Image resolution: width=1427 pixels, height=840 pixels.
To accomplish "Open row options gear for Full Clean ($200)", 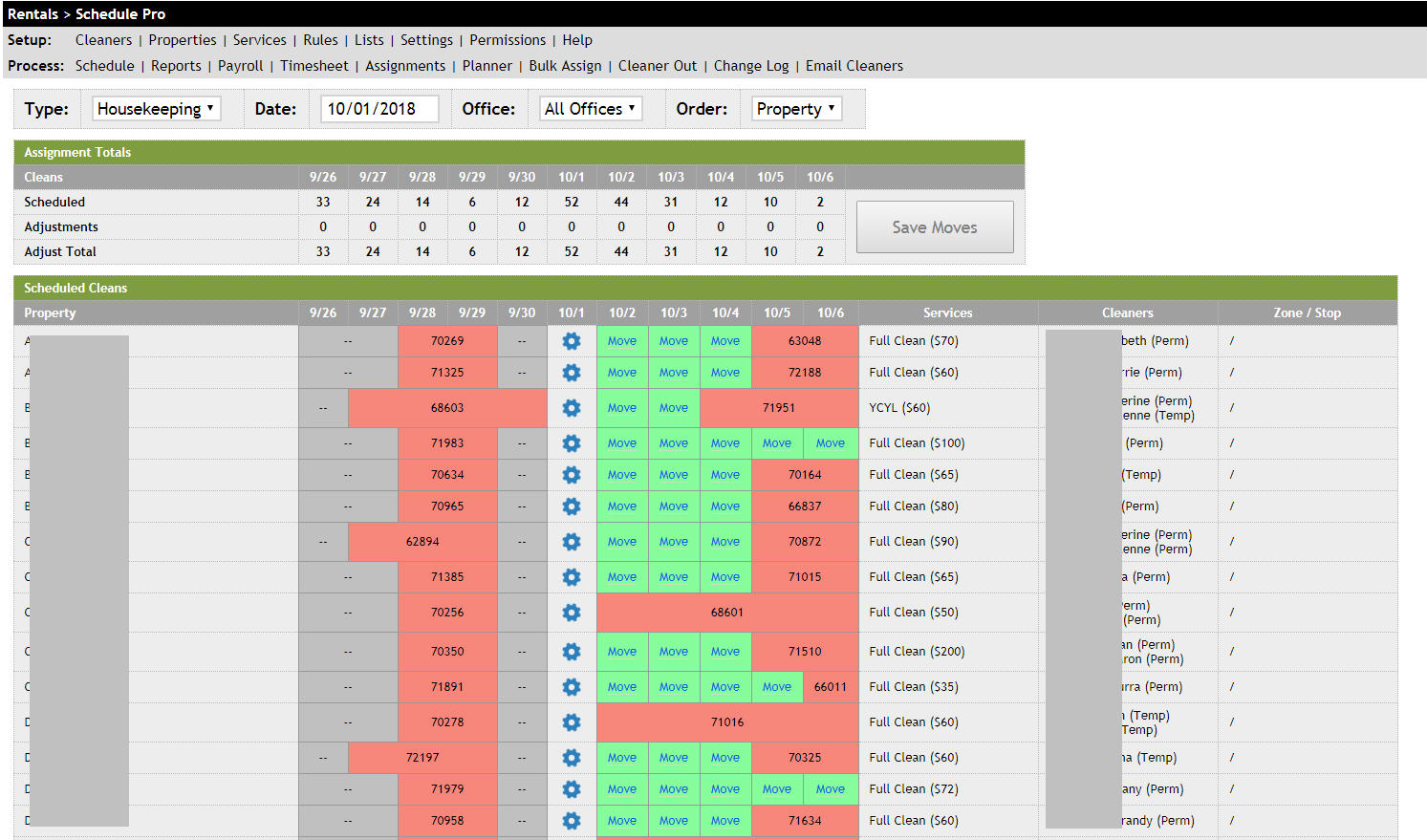I will tap(571, 651).
